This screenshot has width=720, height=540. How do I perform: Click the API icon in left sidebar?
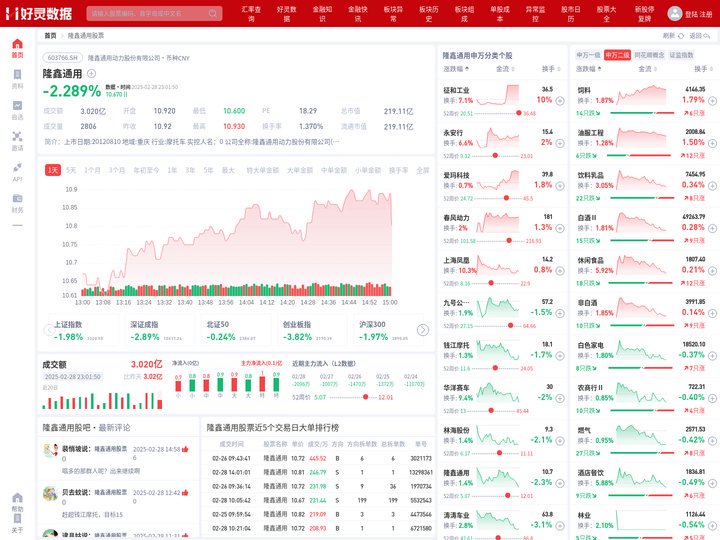pos(17,168)
